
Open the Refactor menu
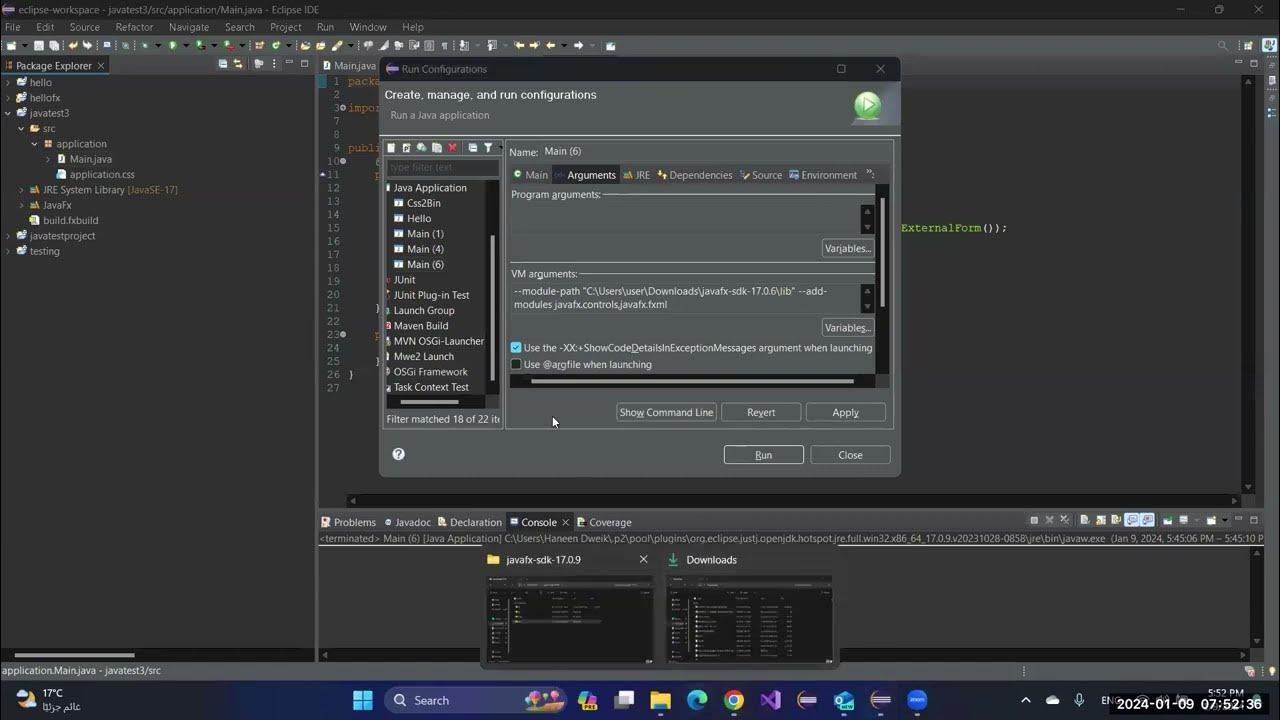(134, 27)
